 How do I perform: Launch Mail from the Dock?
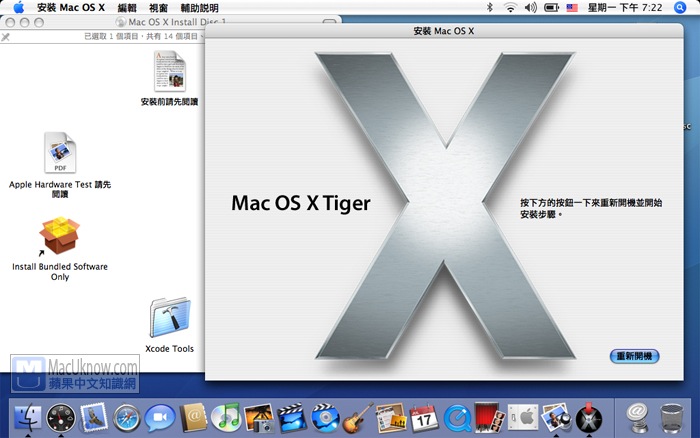(x=94, y=417)
